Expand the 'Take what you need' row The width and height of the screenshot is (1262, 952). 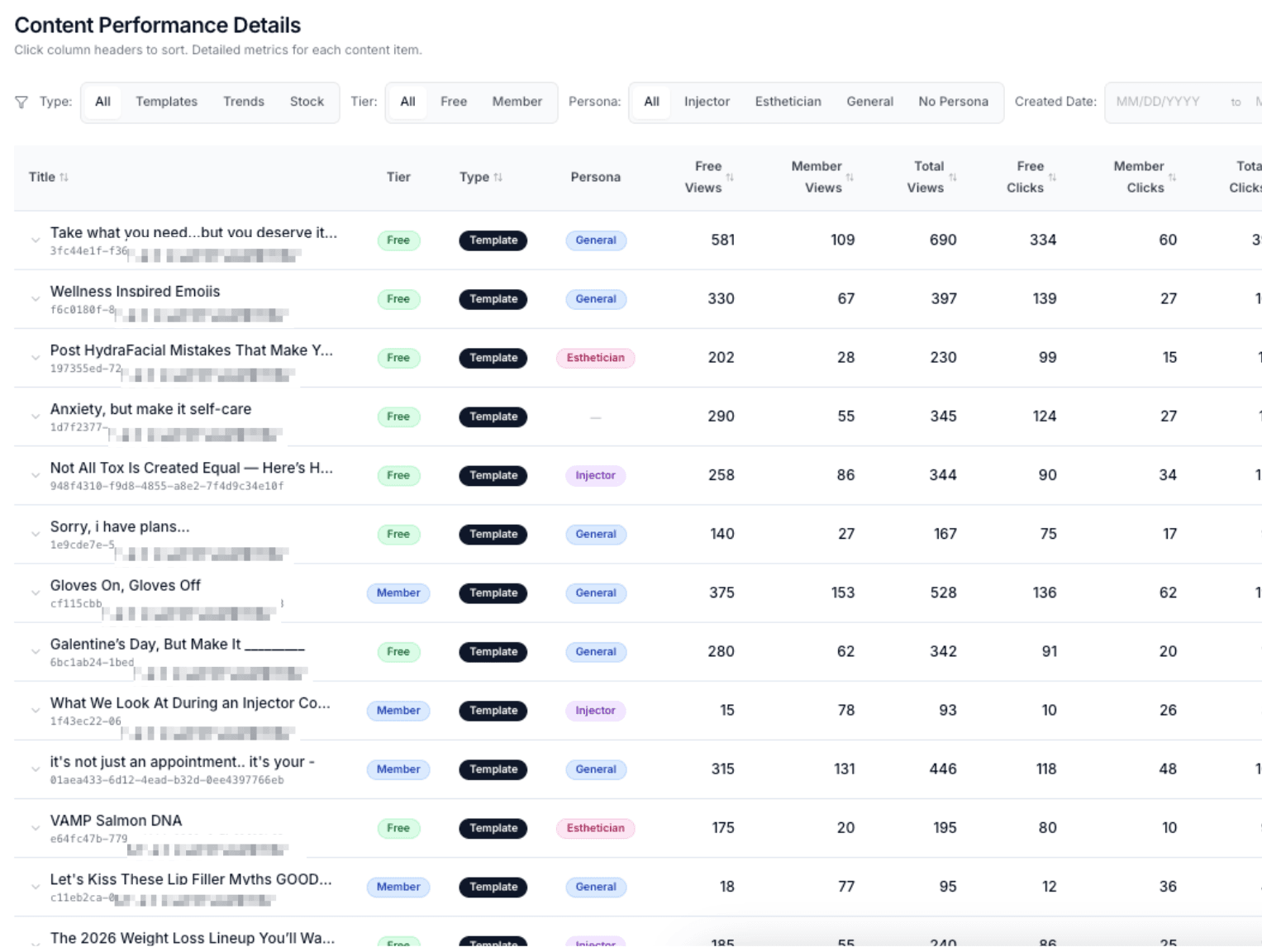coord(36,240)
